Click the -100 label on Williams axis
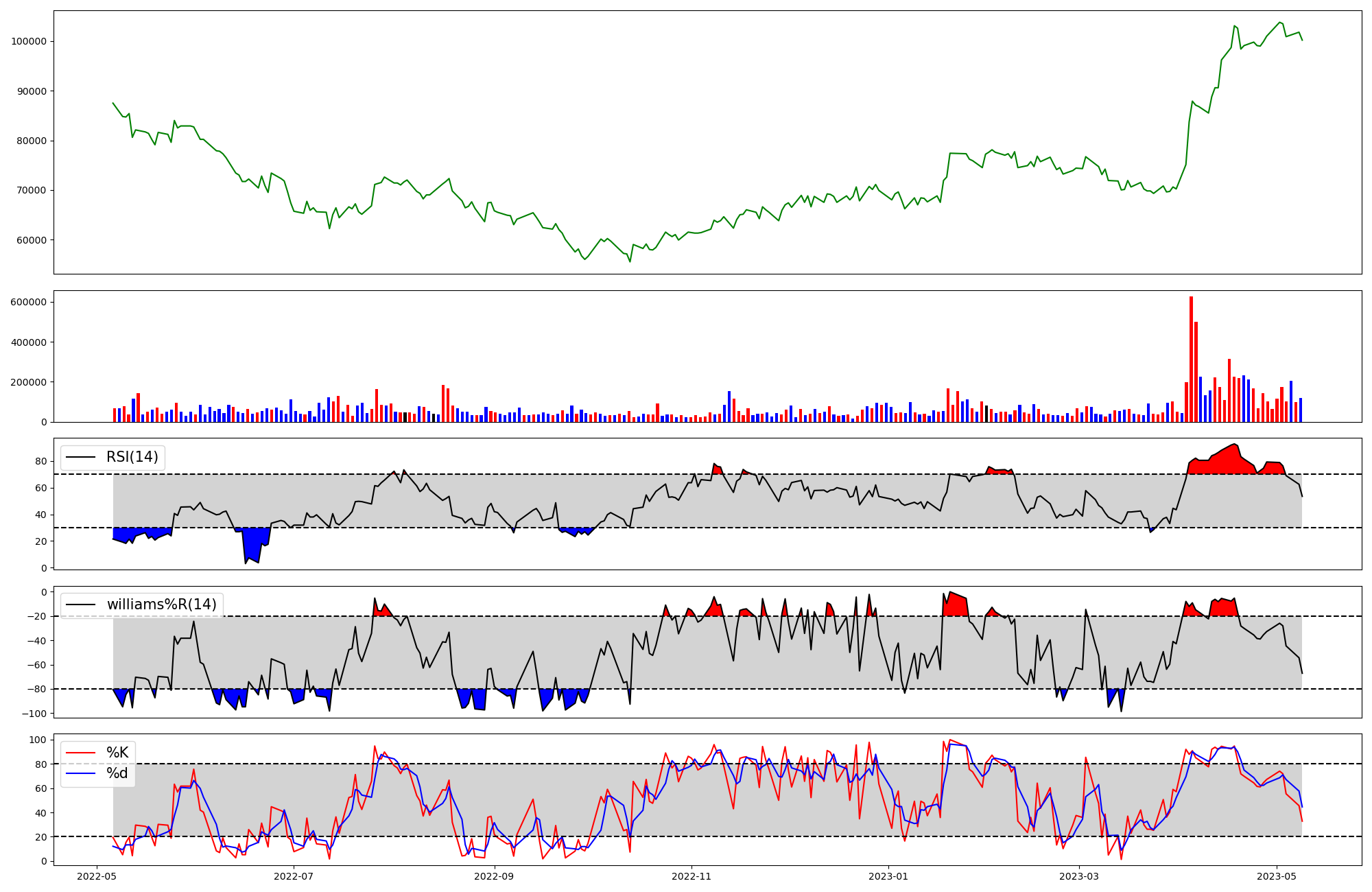This screenshot has height=892, width=1372. tap(34, 714)
